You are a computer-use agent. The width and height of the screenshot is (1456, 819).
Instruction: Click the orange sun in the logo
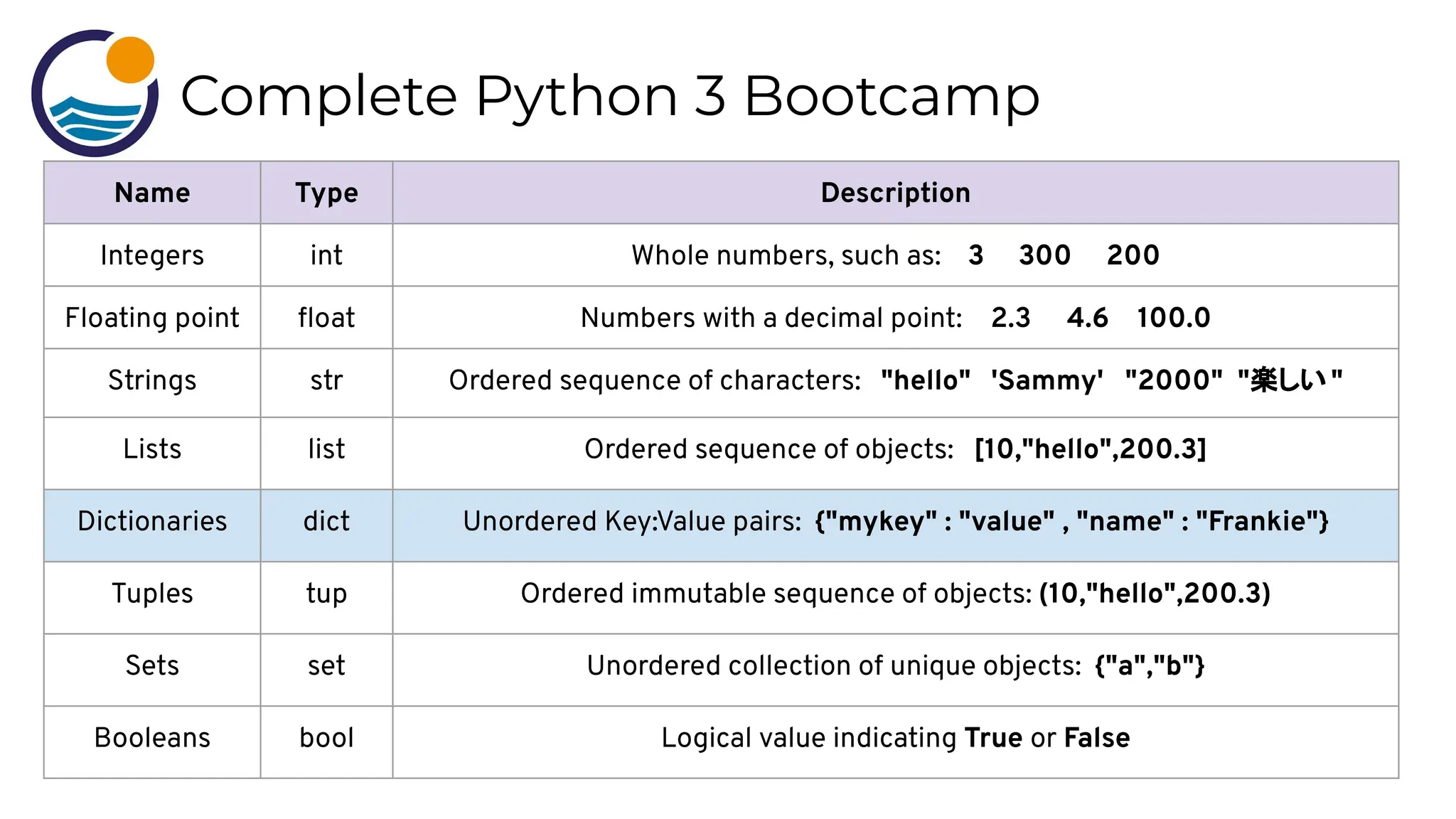coord(130,60)
